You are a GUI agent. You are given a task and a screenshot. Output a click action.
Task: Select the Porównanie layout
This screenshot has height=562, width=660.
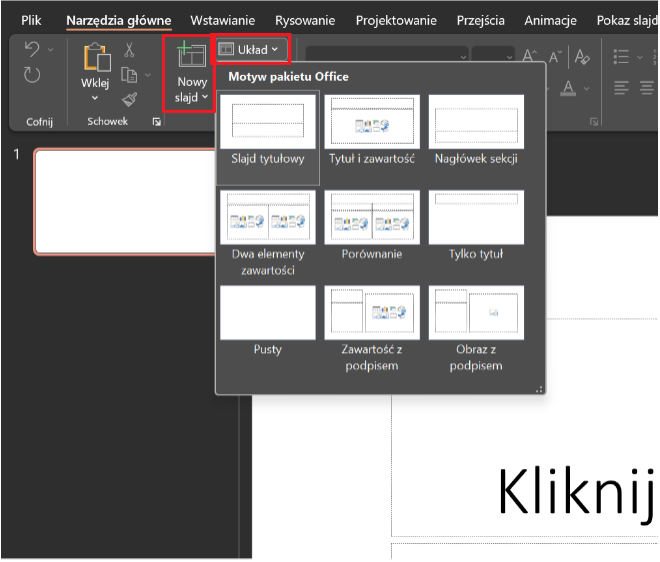(x=371, y=227)
